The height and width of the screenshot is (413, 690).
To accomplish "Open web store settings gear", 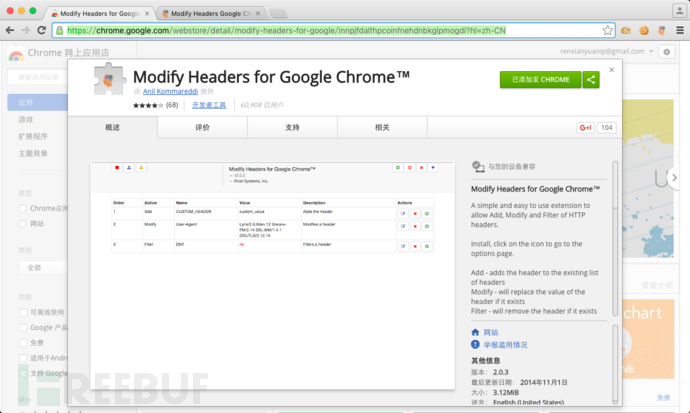I will 666,52.
